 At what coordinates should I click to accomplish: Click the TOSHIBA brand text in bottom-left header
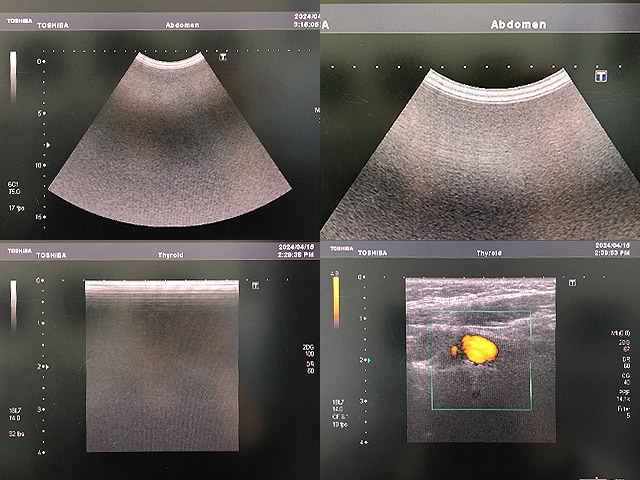51,256
